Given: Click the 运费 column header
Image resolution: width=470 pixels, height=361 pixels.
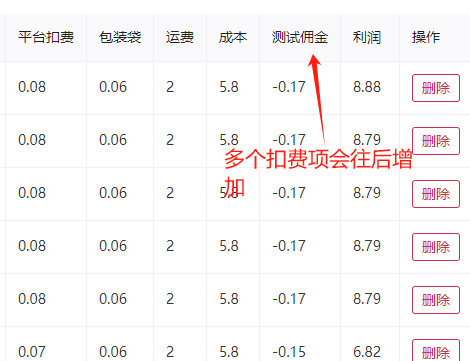Looking at the screenshot, I should pos(180,37).
